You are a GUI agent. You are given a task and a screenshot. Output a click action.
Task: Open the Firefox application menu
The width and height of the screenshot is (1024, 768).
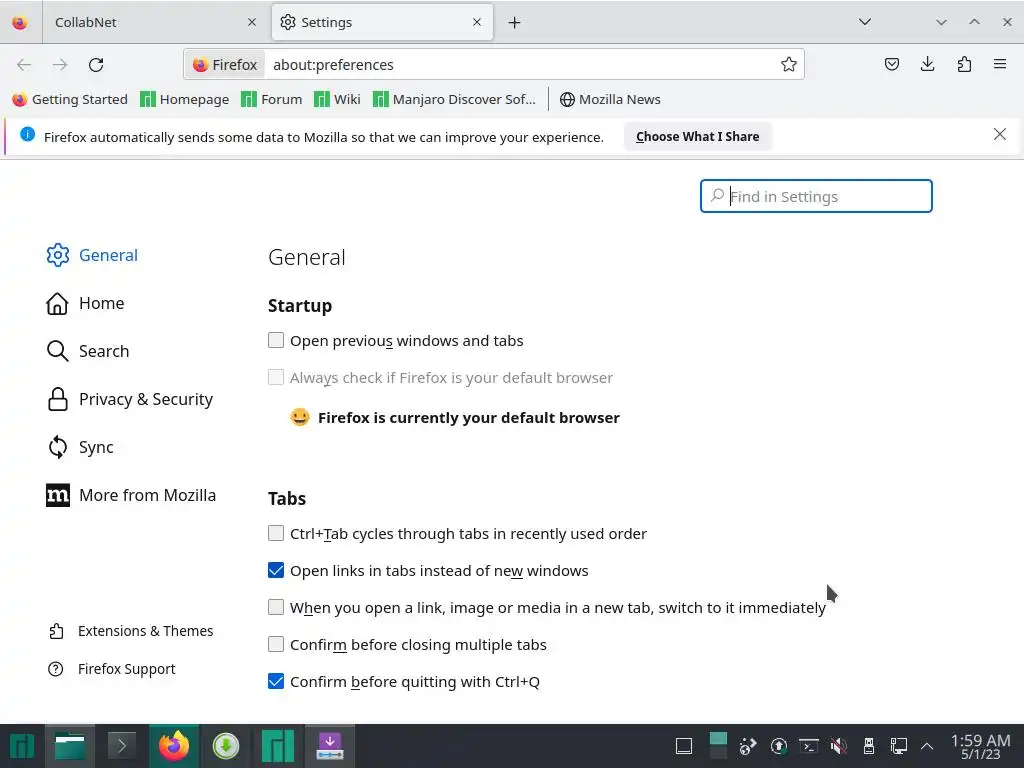tap(1000, 64)
